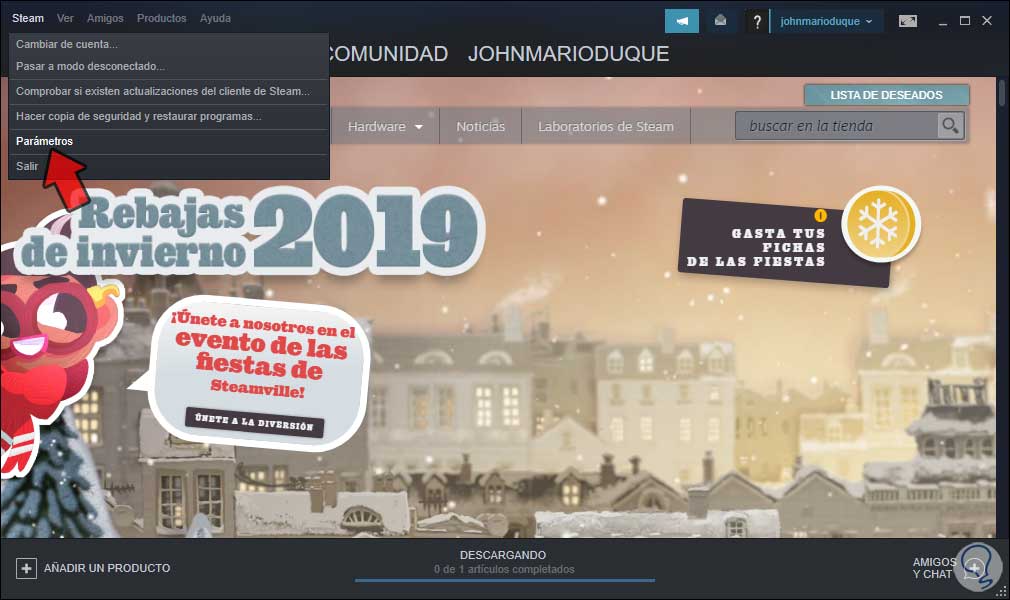Click the 0 de 1 artículos completados text
The image size is (1010, 600).
coord(504,570)
